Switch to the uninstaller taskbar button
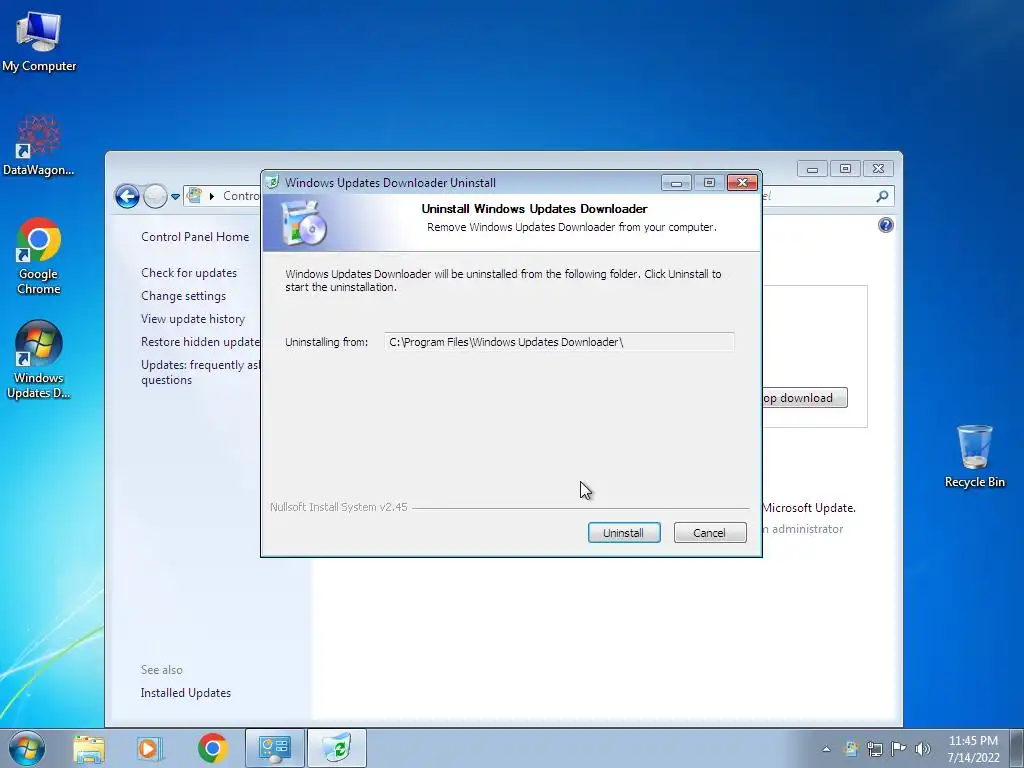The height and width of the screenshot is (768, 1024). coord(337,748)
